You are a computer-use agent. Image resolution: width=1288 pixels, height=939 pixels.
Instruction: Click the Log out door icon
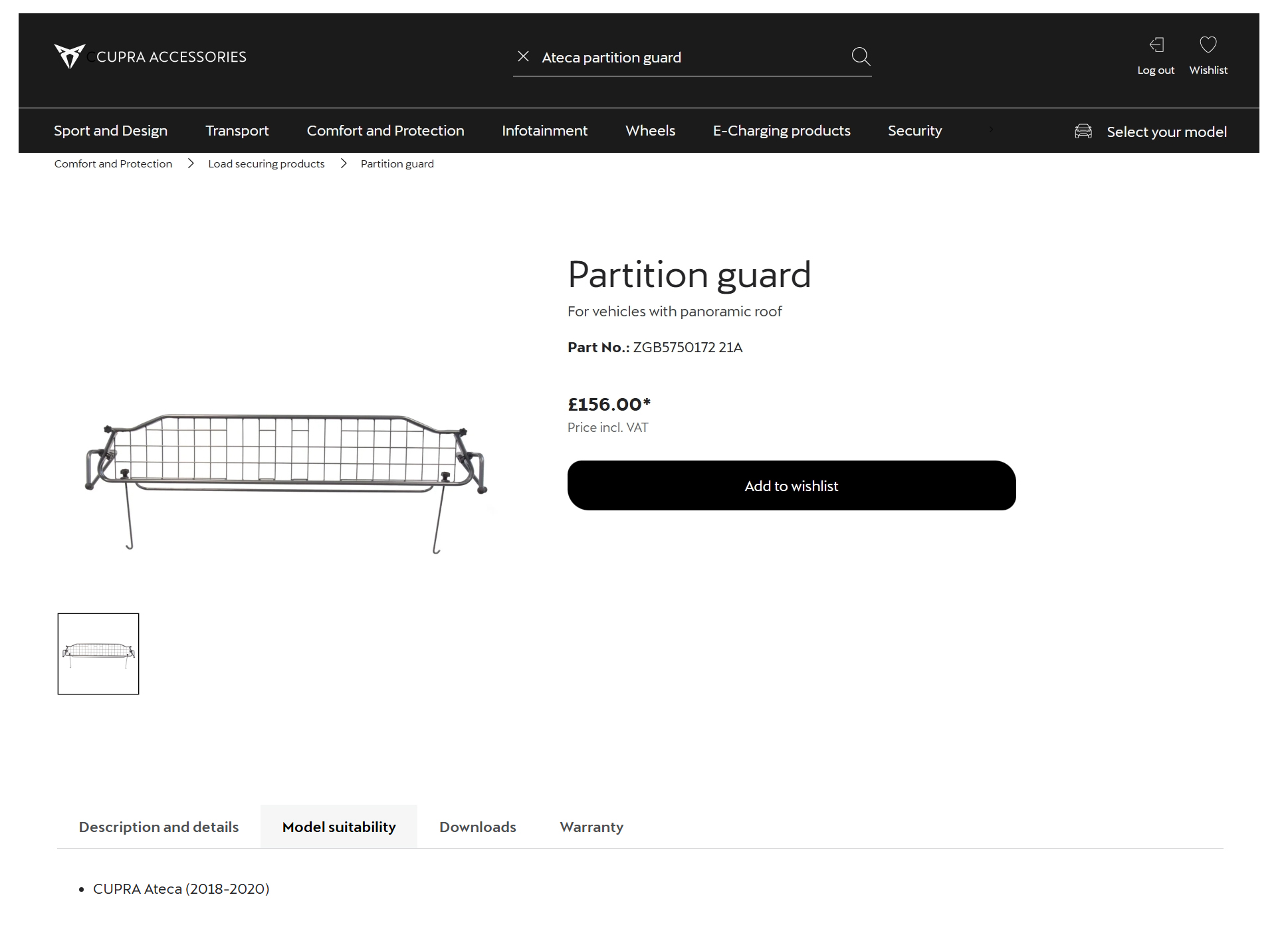(x=1156, y=45)
